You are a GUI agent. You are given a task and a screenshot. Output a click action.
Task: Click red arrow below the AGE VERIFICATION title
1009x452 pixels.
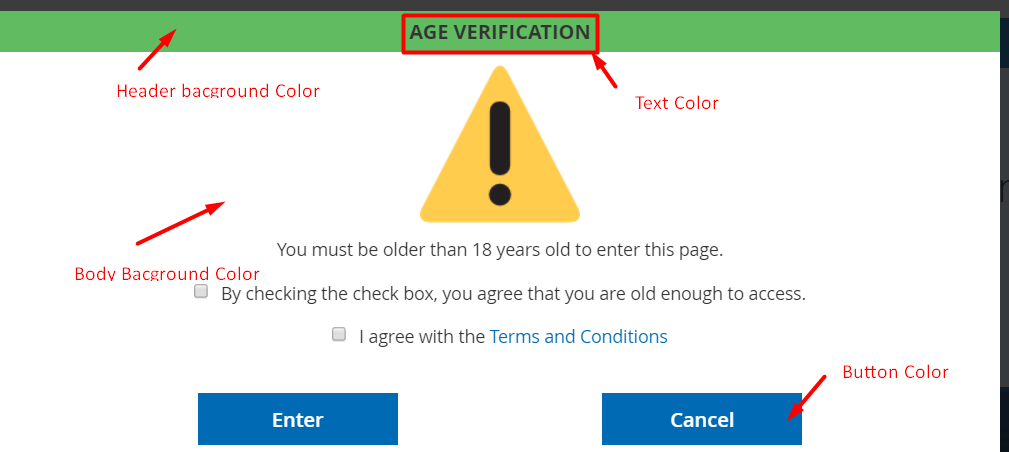click(606, 70)
